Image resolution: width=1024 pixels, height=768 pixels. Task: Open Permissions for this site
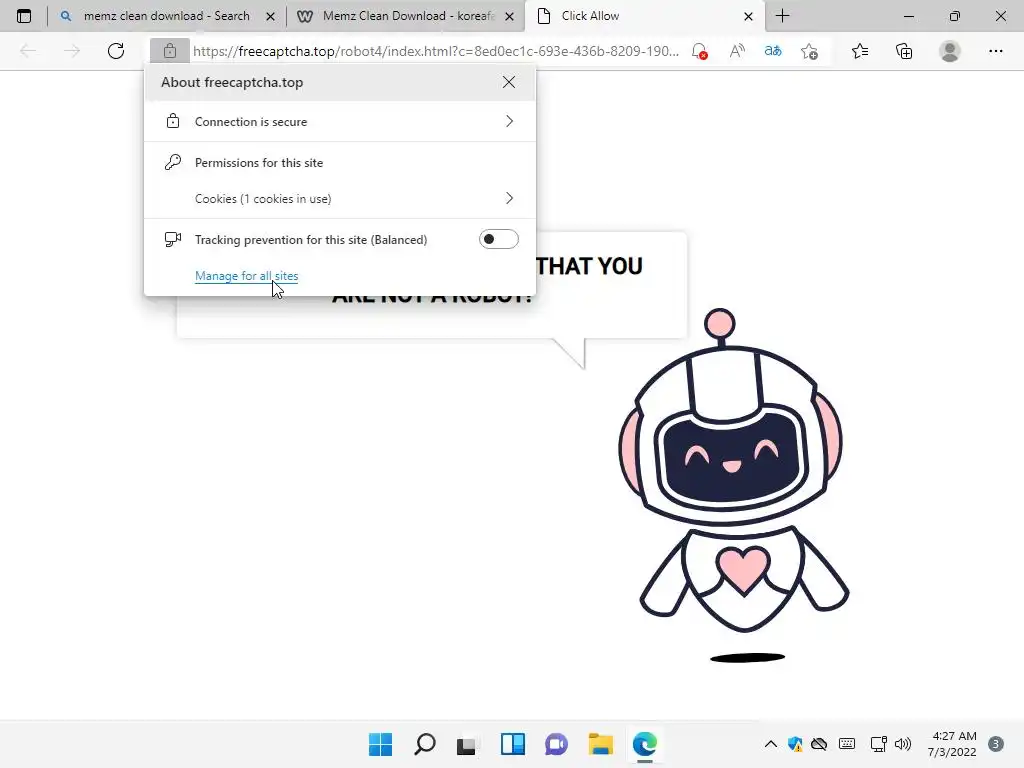tap(259, 163)
